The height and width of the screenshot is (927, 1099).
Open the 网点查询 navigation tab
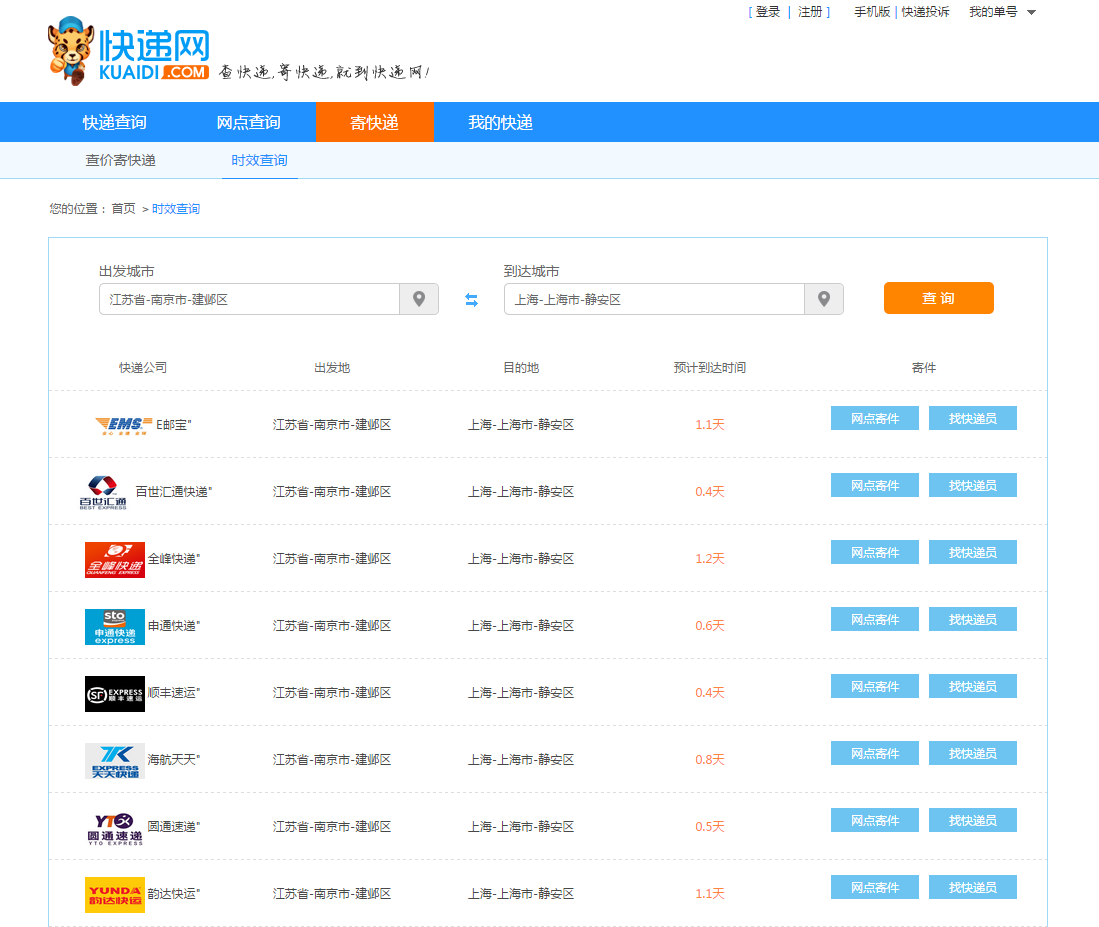point(249,122)
